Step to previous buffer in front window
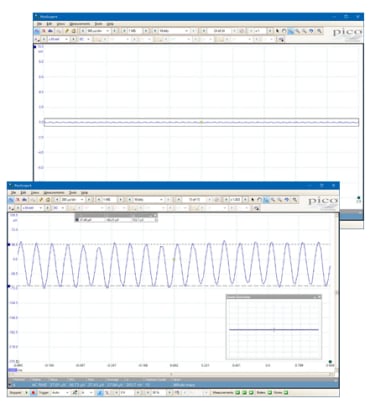The width and height of the screenshot is (370, 409). pos(179,200)
